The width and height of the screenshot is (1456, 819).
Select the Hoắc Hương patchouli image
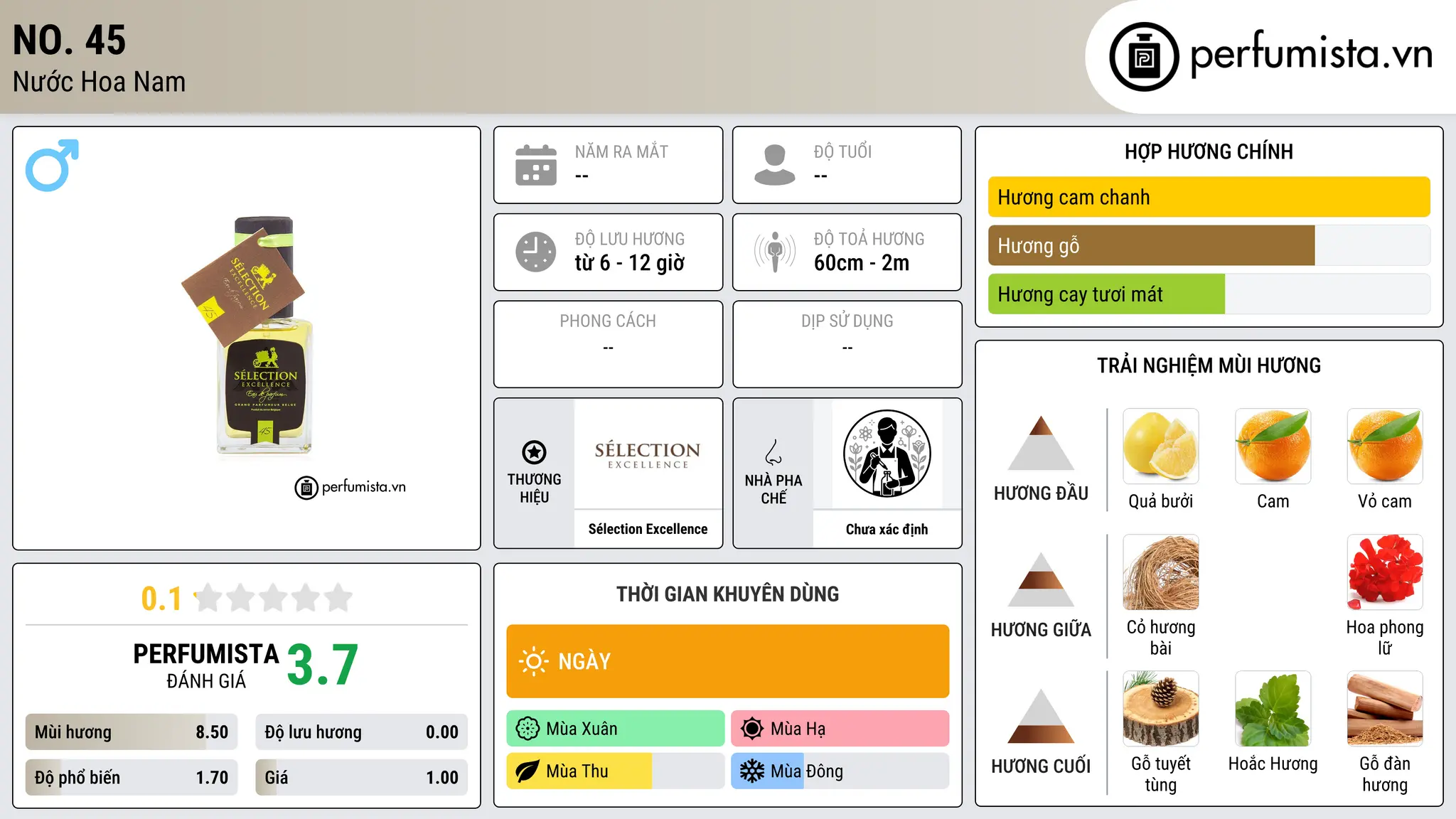(x=1273, y=708)
